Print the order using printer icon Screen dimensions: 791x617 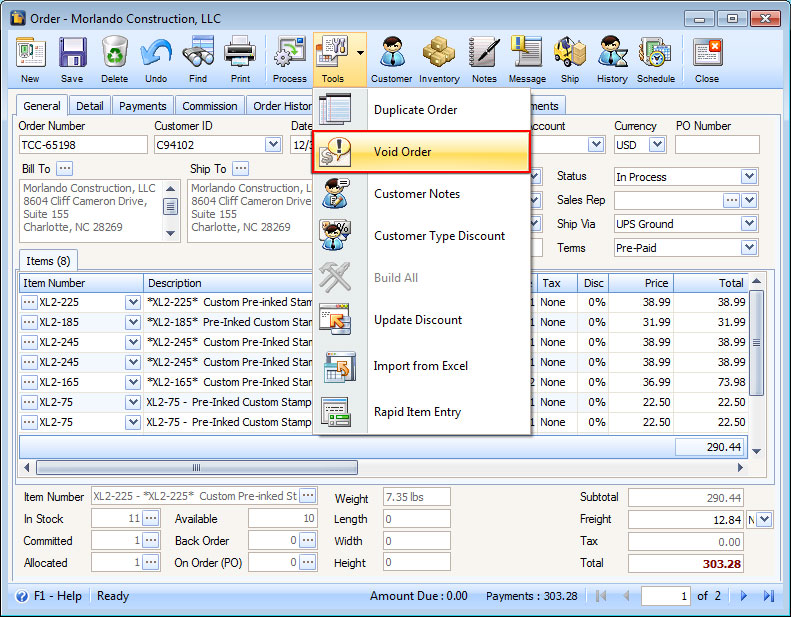[x=240, y=59]
